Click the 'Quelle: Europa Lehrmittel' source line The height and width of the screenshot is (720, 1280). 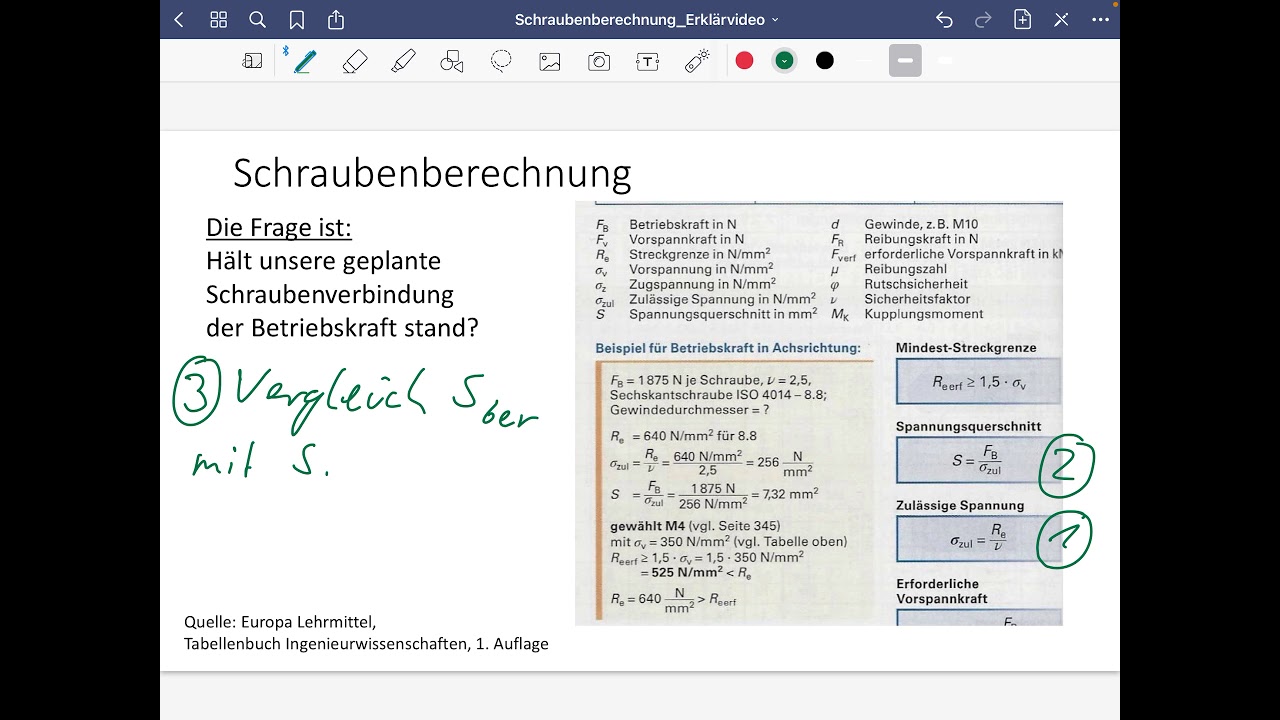click(x=280, y=621)
